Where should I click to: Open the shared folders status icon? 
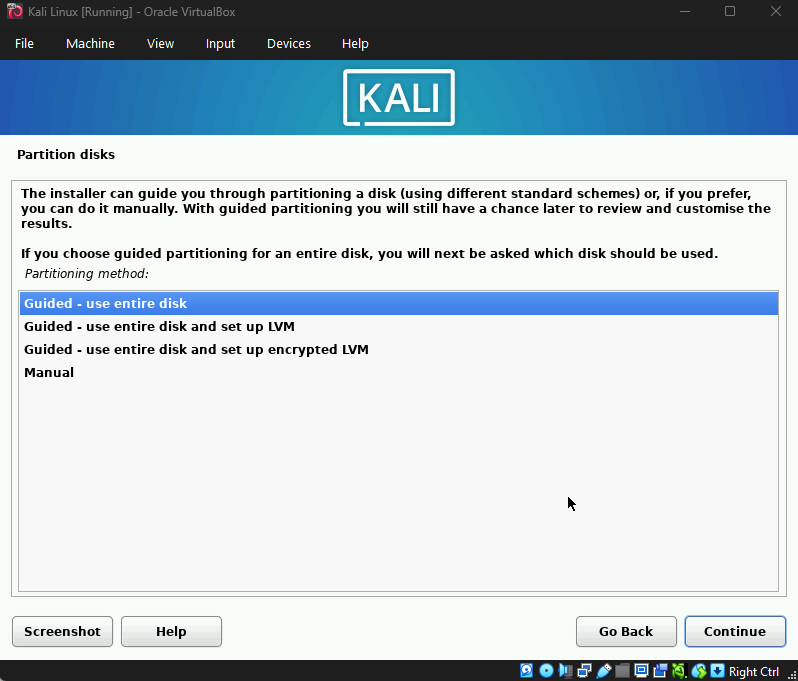(x=622, y=671)
